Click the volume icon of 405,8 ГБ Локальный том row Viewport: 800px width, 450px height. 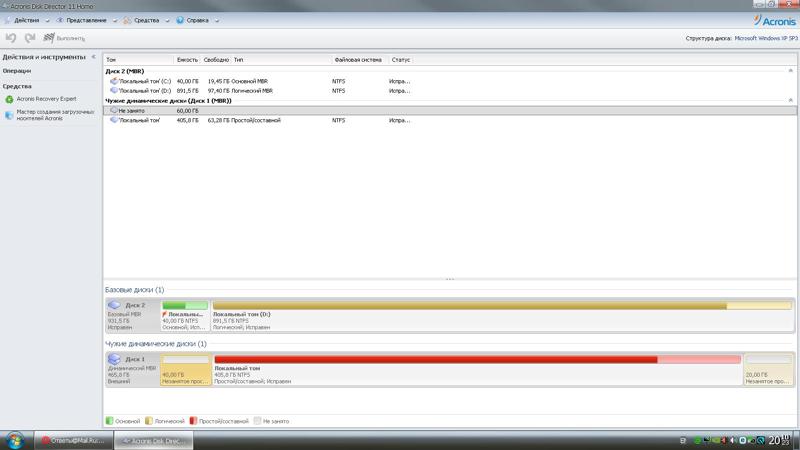point(114,120)
